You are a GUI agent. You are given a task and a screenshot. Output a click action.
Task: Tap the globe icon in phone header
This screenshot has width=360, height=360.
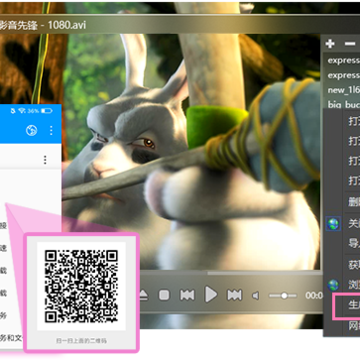tap(31, 130)
